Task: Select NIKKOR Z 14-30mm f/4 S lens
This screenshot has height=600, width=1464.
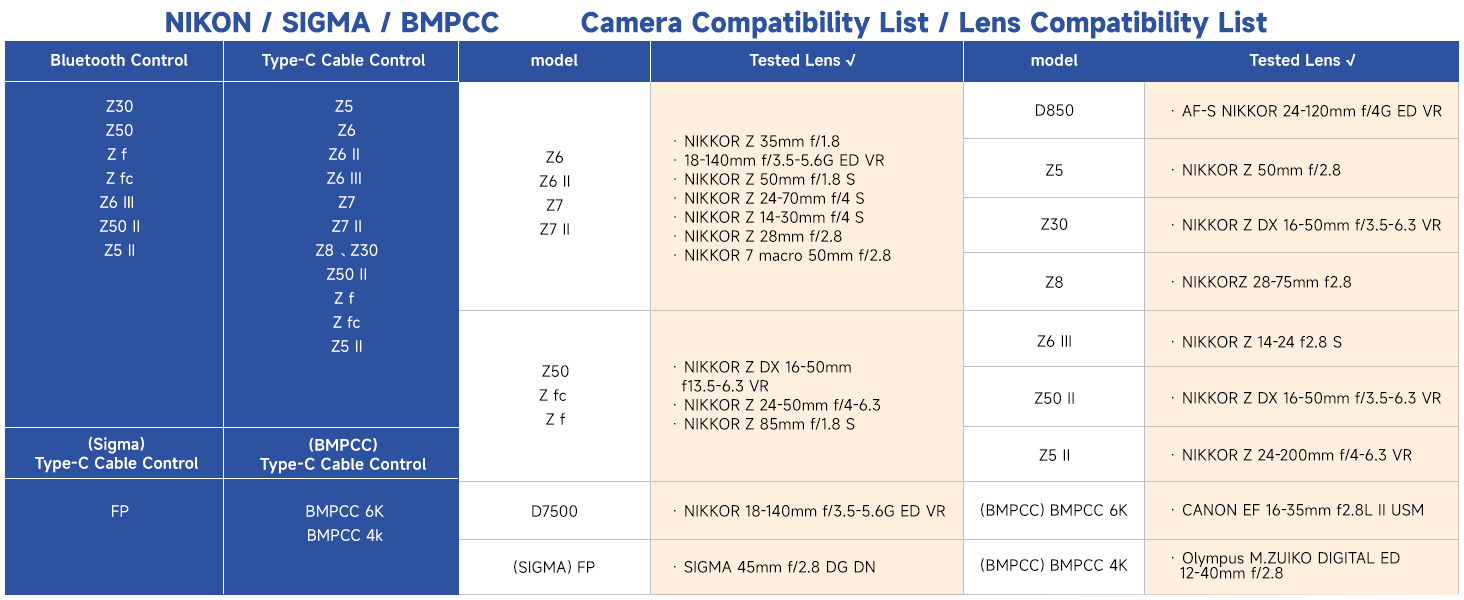Action: coord(773,217)
